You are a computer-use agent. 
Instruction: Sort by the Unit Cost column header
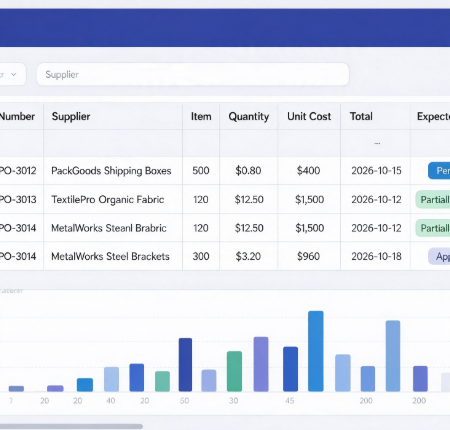point(309,116)
